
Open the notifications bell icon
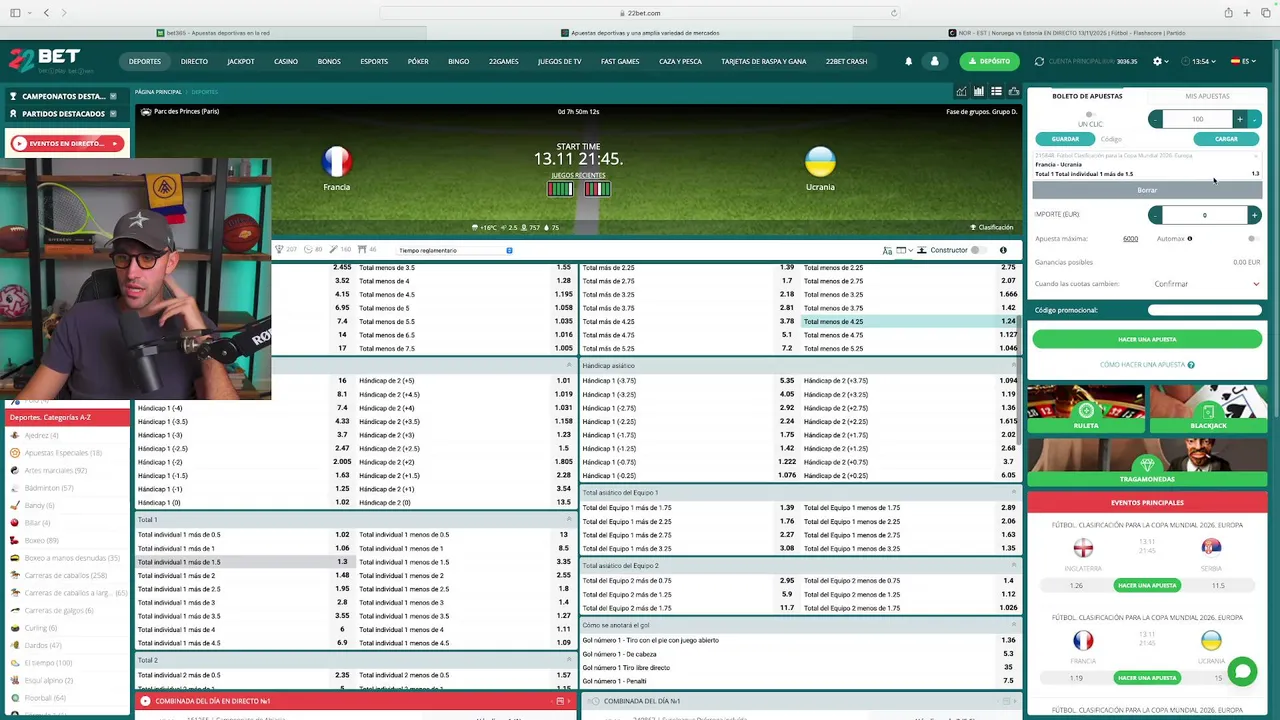909,61
